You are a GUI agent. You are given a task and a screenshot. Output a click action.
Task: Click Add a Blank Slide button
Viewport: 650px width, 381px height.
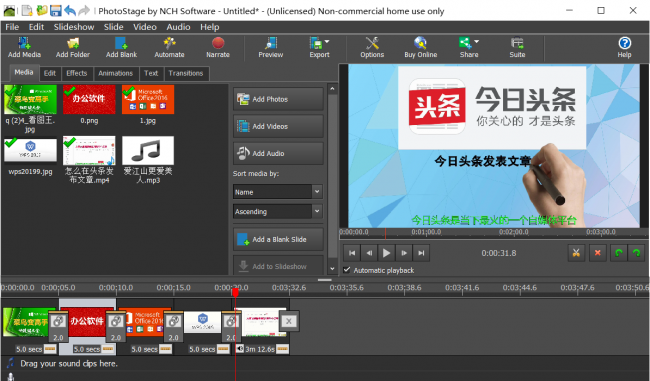[x=278, y=239]
